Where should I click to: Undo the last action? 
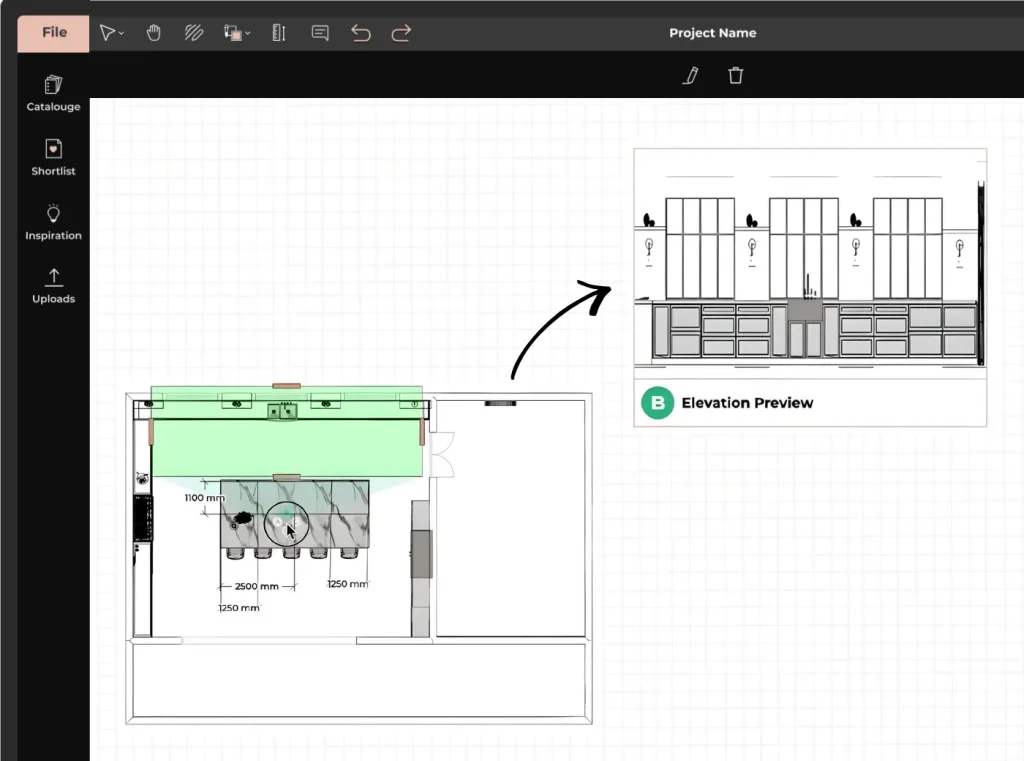pos(361,33)
